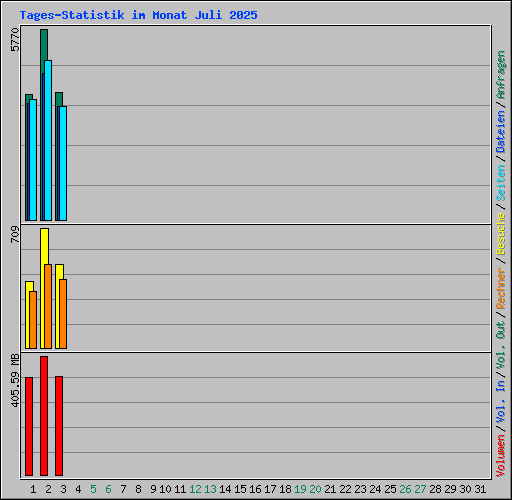
Task: Click the day 31 label on x-axis
Action: coord(480,489)
